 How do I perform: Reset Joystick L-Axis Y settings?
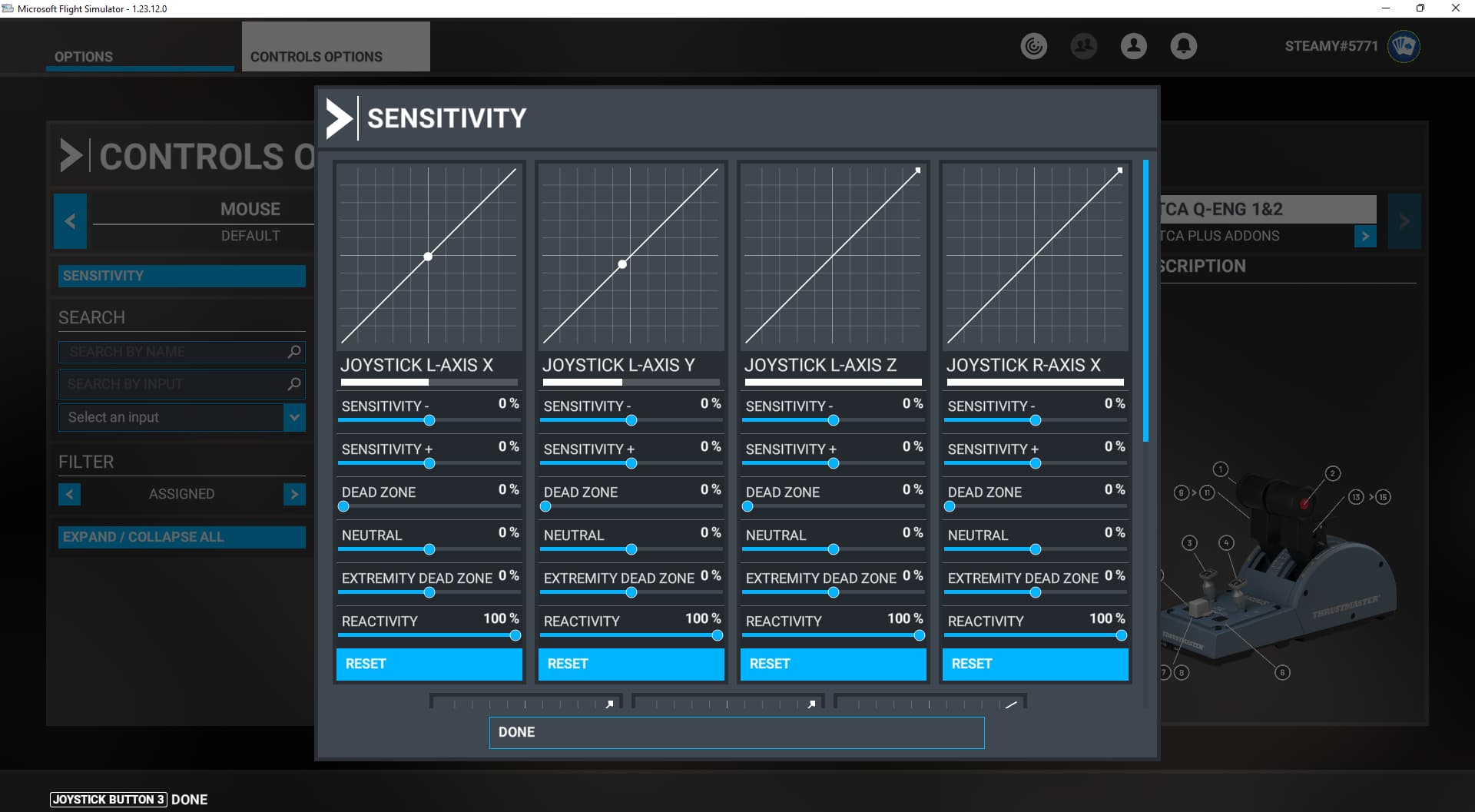tap(631, 664)
